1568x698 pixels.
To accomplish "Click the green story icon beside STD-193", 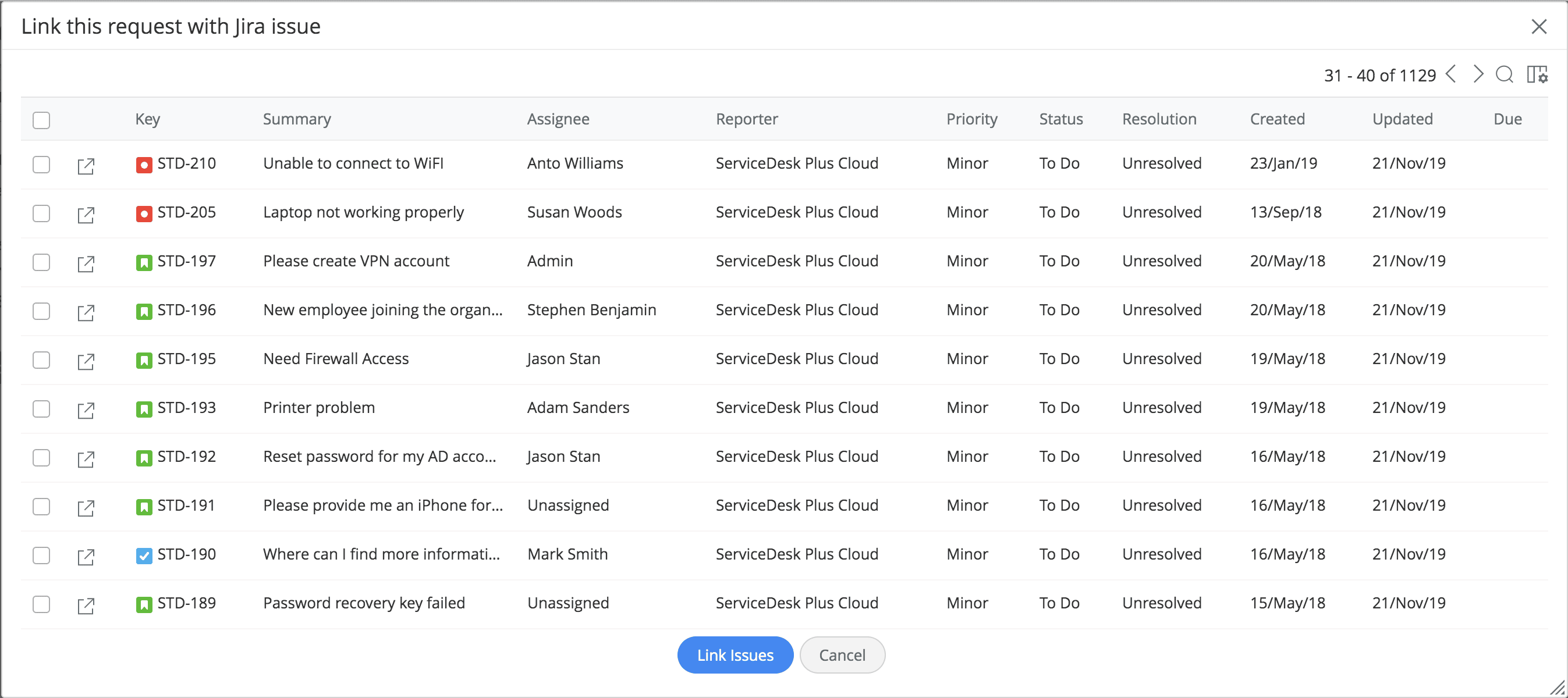I will (x=144, y=409).
